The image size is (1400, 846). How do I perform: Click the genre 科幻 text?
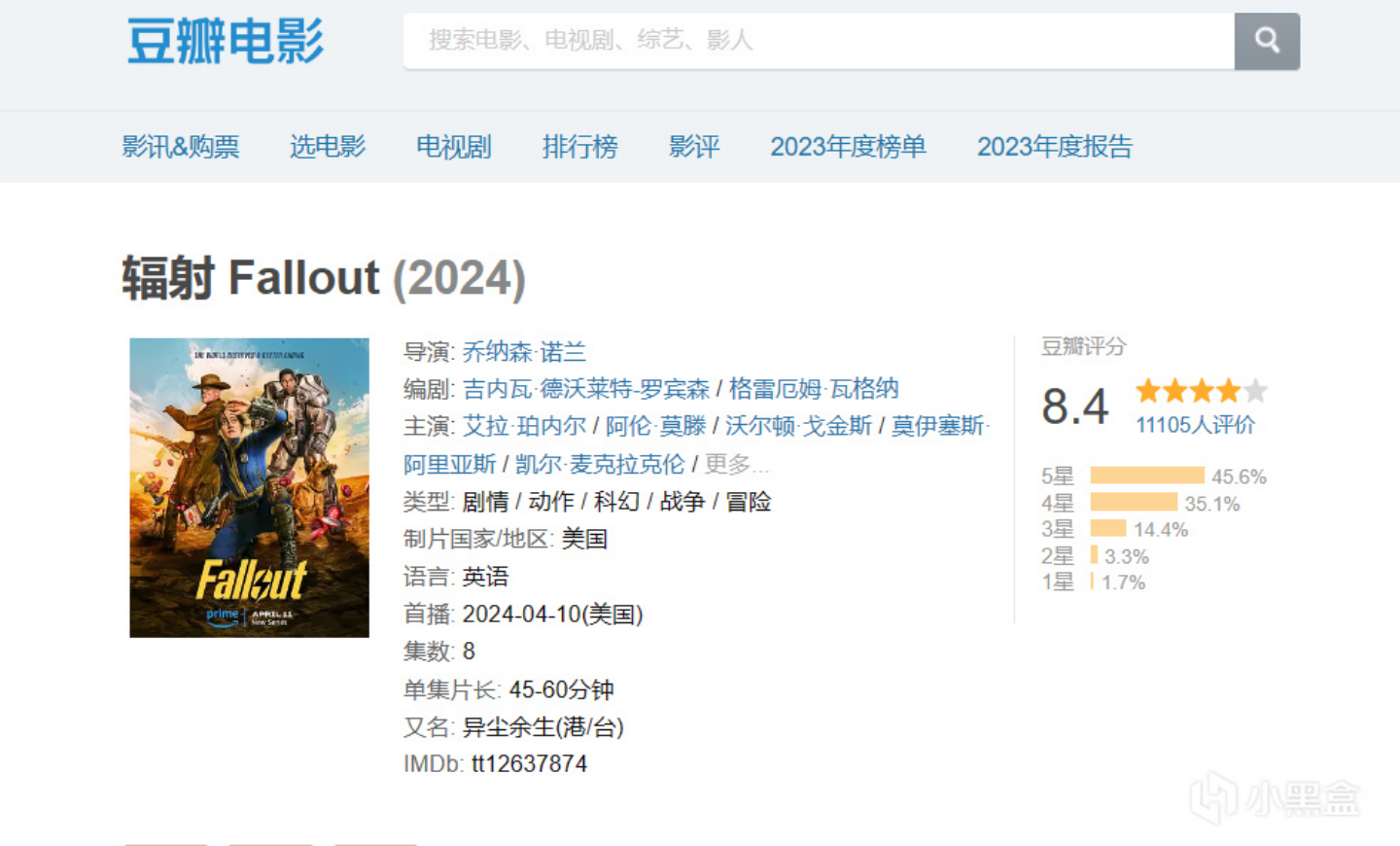(616, 501)
